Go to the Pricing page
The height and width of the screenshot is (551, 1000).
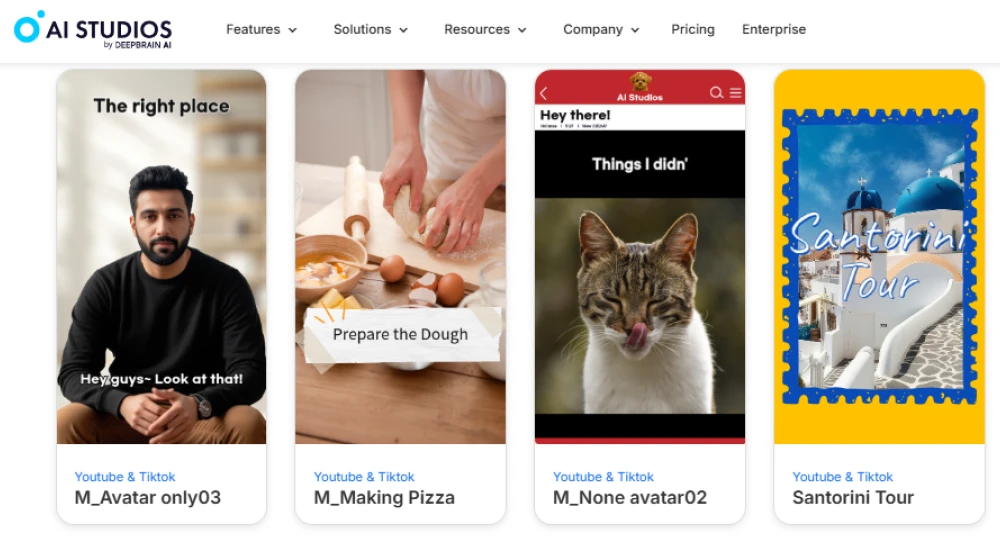click(693, 29)
